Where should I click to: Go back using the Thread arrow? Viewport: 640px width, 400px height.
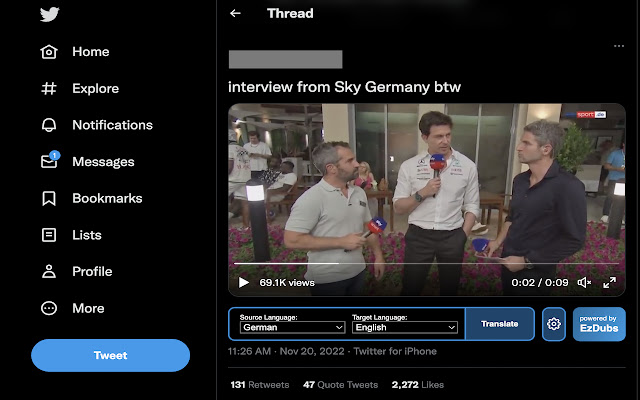coord(235,13)
